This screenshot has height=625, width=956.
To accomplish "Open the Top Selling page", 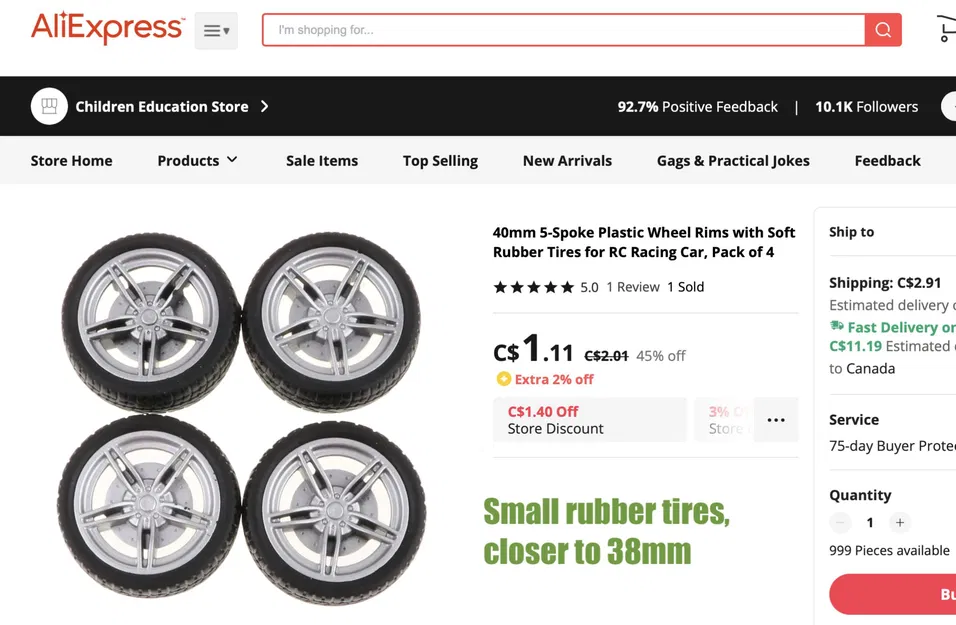I will pyautogui.click(x=440, y=160).
